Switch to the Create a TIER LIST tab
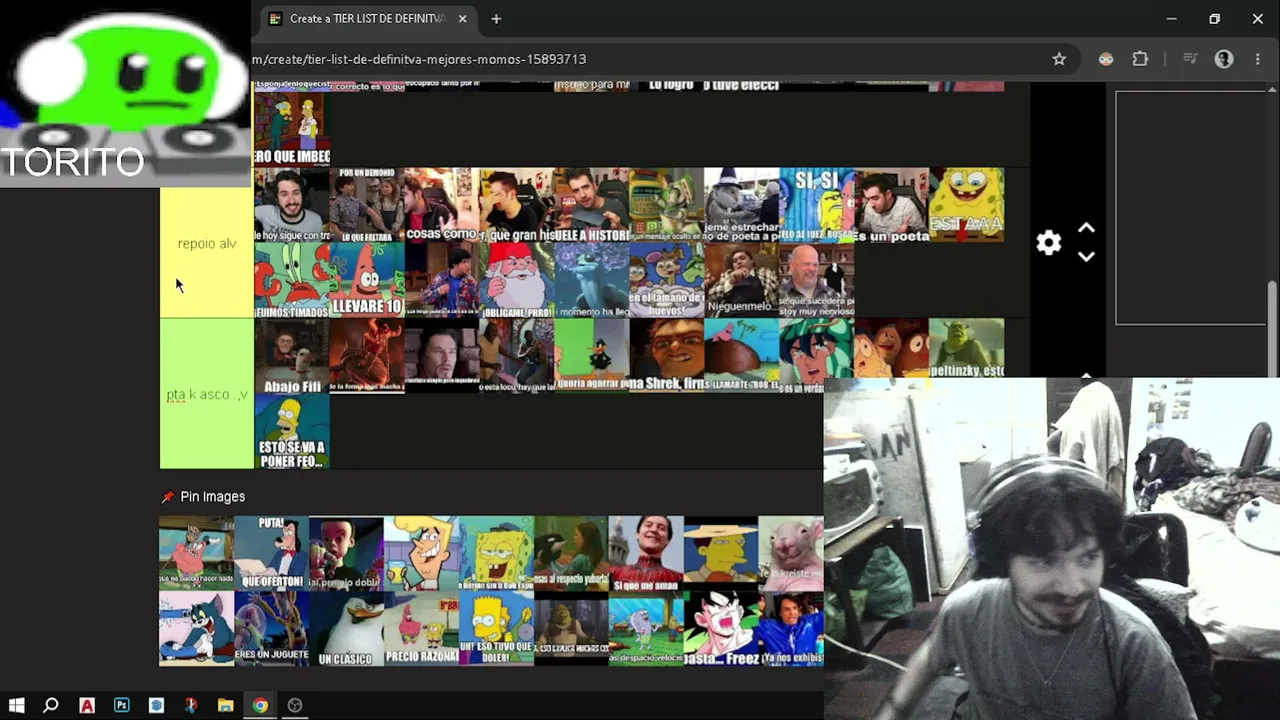 point(366,19)
